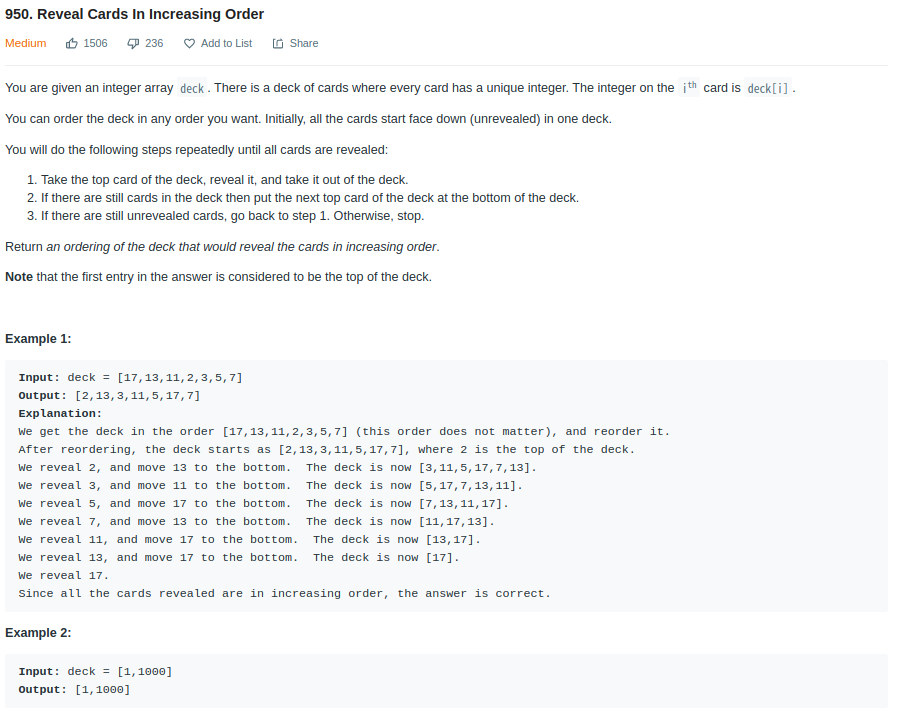Click the thumbs-up like icon

71,44
